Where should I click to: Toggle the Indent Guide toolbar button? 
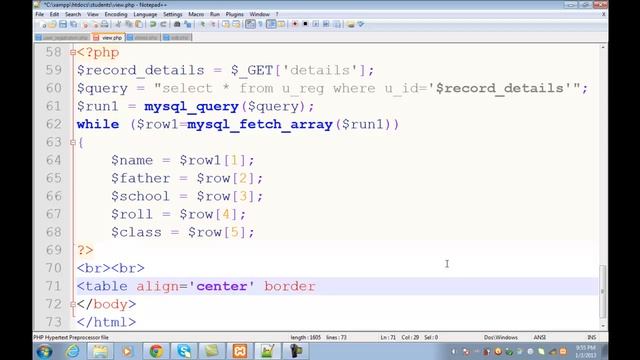(x=271, y=24)
